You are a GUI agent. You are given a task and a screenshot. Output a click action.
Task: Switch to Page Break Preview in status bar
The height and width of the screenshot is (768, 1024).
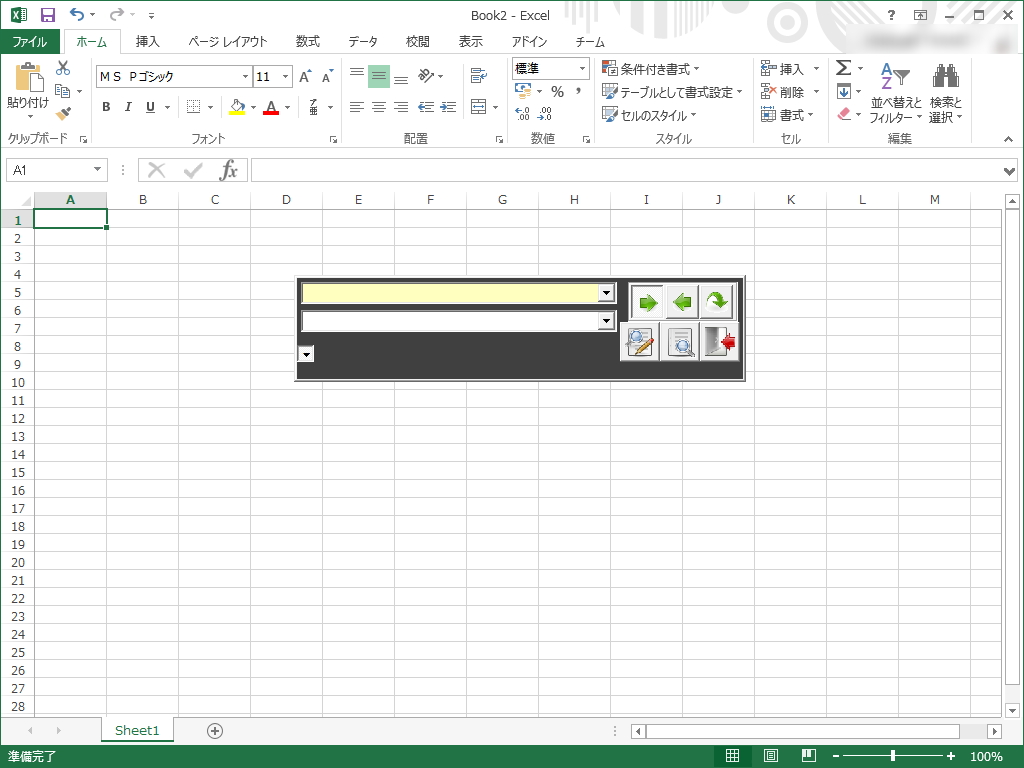pyautogui.click(x=808, y=756)
